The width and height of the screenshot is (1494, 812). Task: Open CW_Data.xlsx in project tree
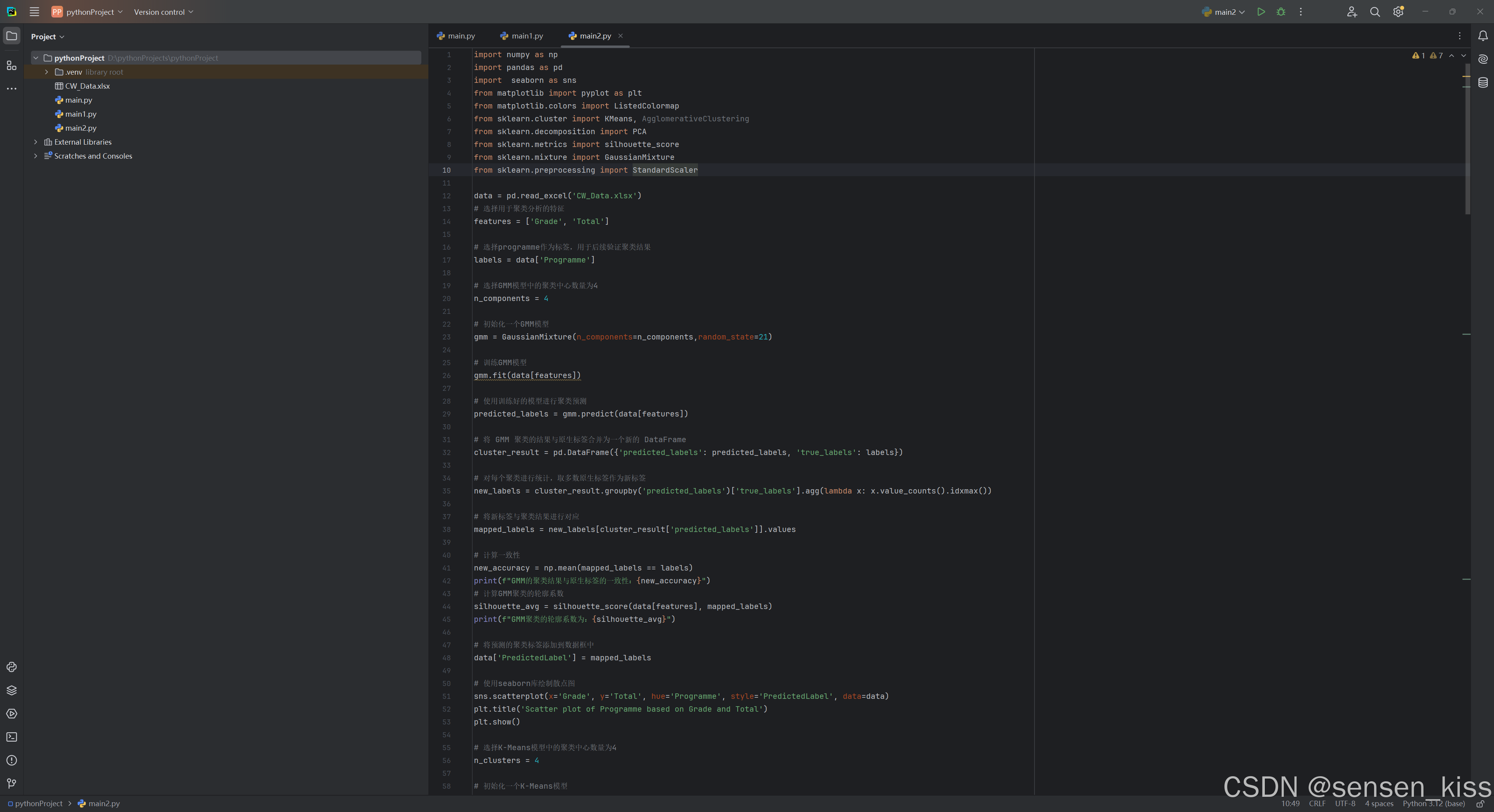pyautogui.click(x=87, y=86)
